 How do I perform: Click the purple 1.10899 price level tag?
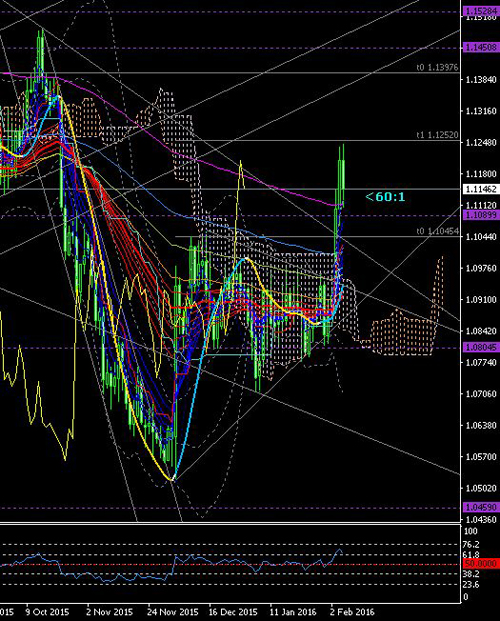[481, 215]
